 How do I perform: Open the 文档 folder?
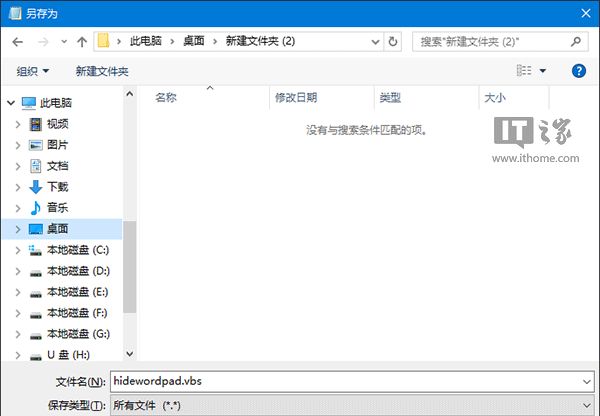(x=57, y=166)
